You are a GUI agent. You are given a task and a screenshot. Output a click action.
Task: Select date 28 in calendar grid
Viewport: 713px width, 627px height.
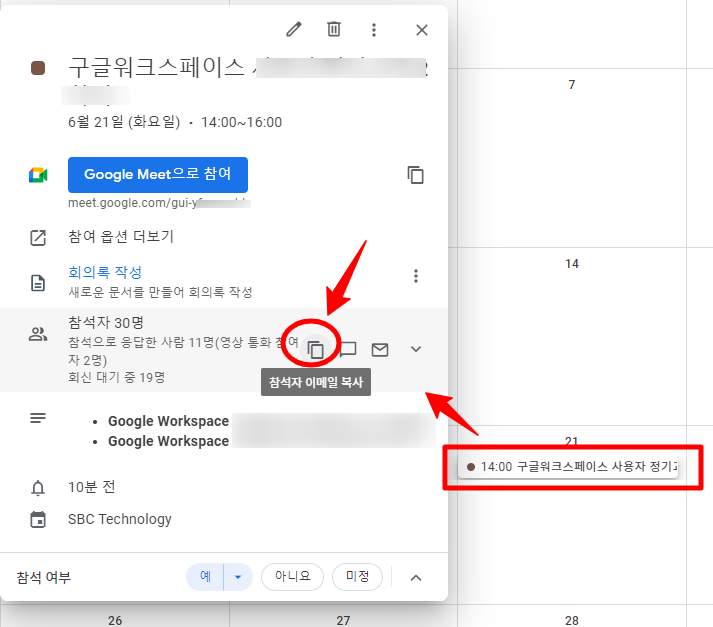[x=572, y=620]
